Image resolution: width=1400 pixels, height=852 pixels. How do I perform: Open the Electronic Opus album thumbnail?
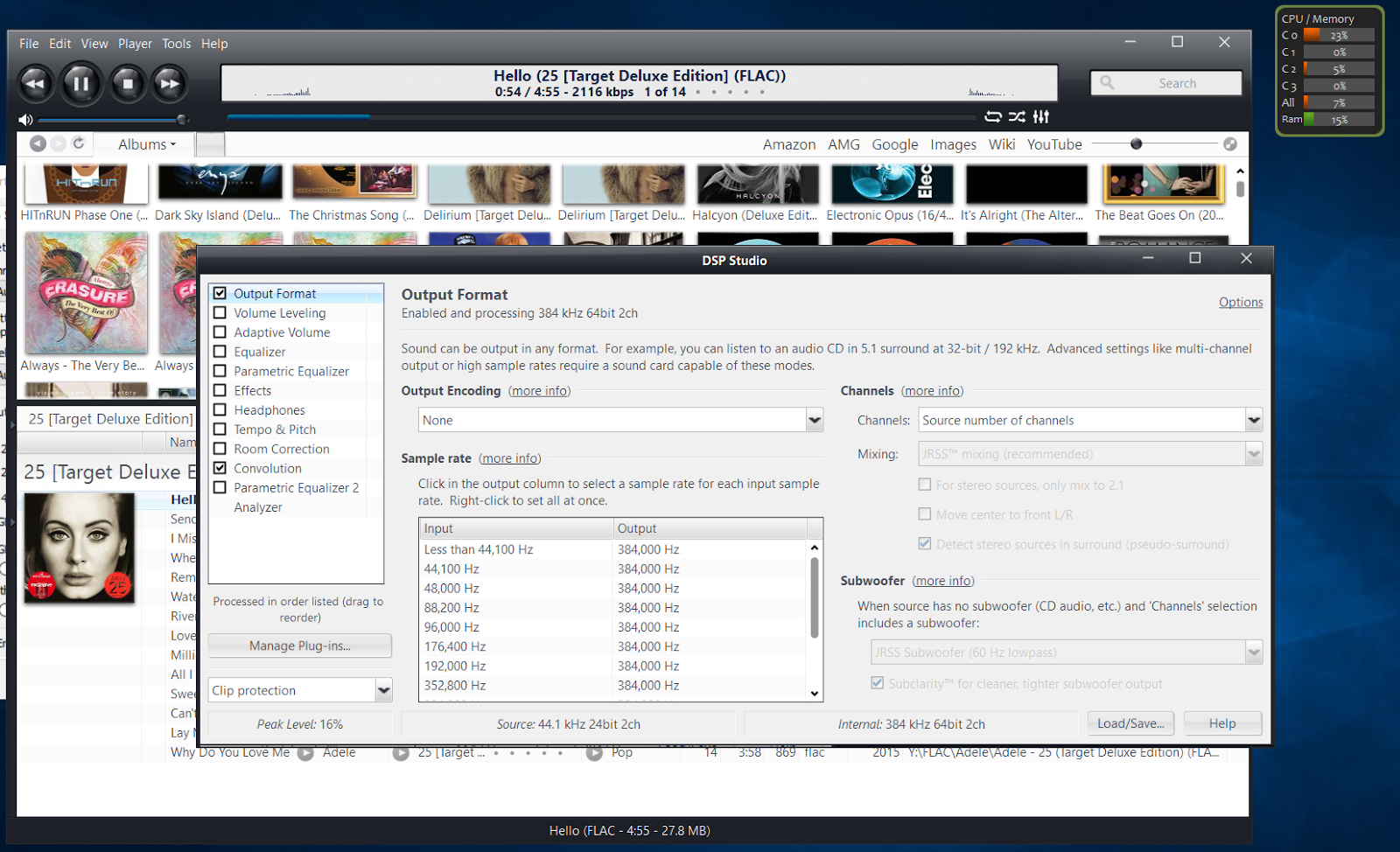point(892,184)
